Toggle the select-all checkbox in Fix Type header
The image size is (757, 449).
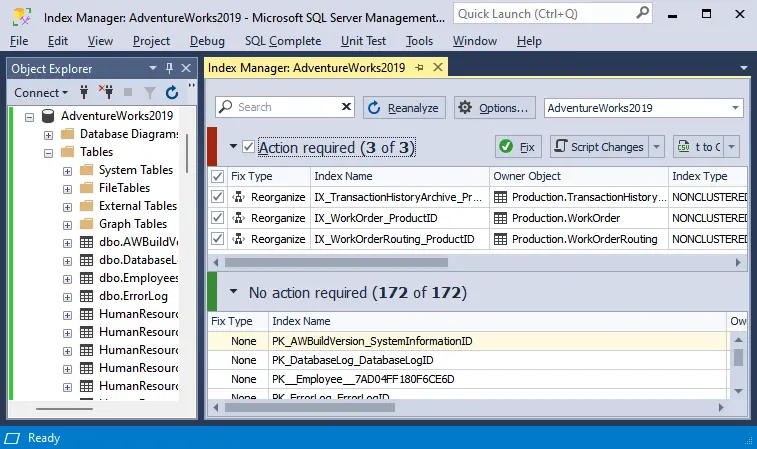tap(217, 176)
